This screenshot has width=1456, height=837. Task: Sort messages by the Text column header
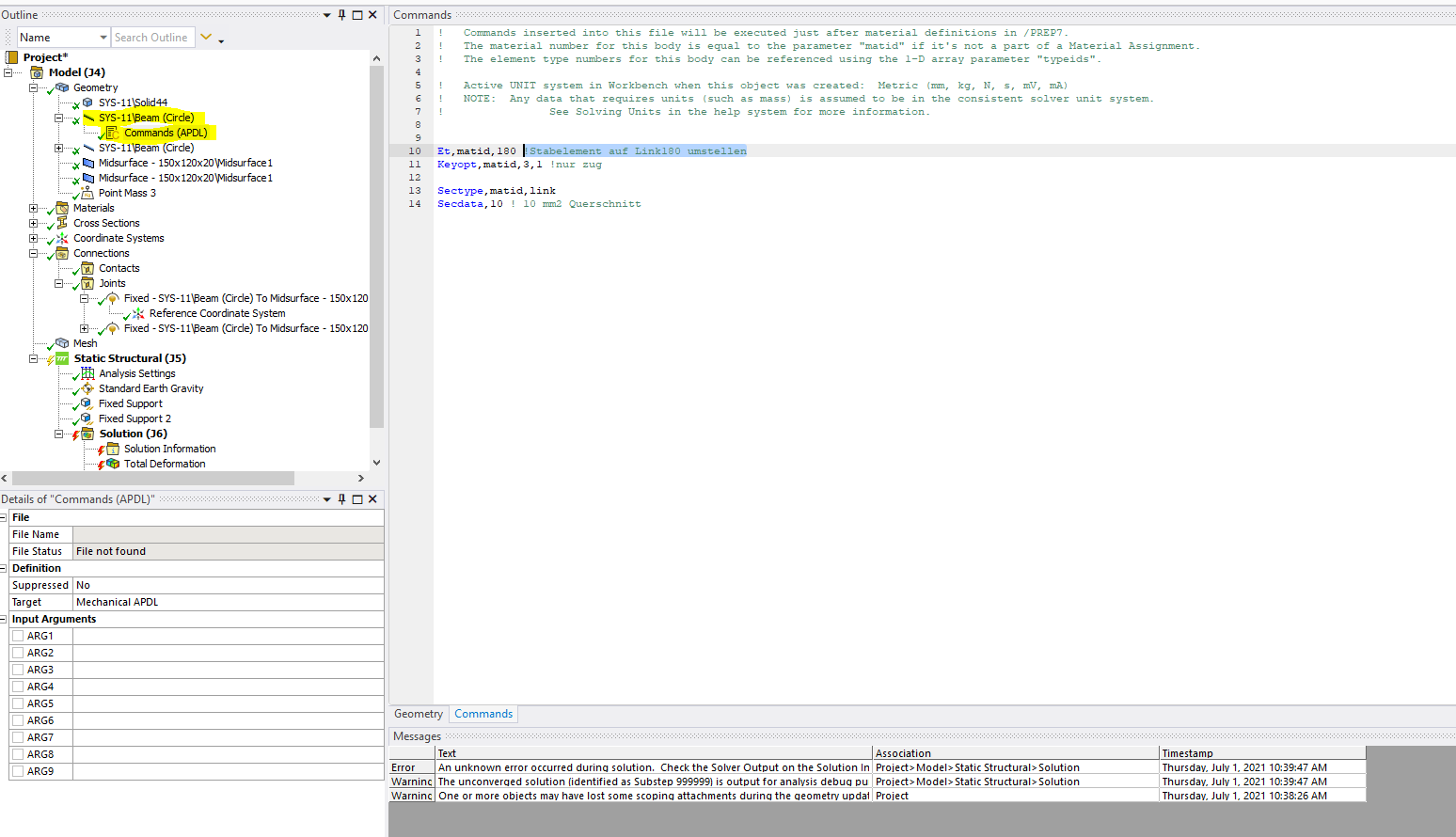[x=654, y=753]
